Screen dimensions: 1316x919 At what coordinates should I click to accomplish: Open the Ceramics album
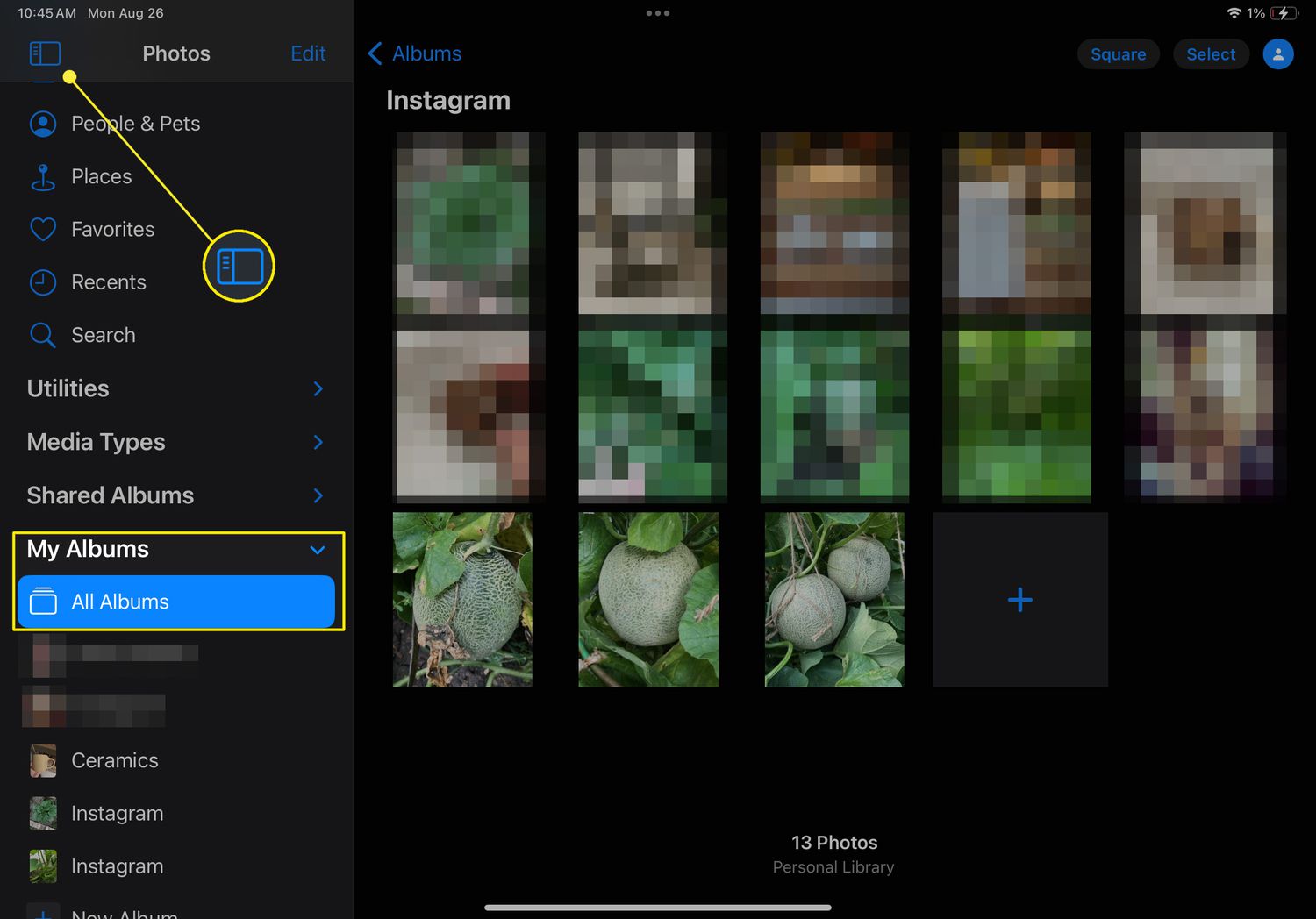tap(114, 760)
